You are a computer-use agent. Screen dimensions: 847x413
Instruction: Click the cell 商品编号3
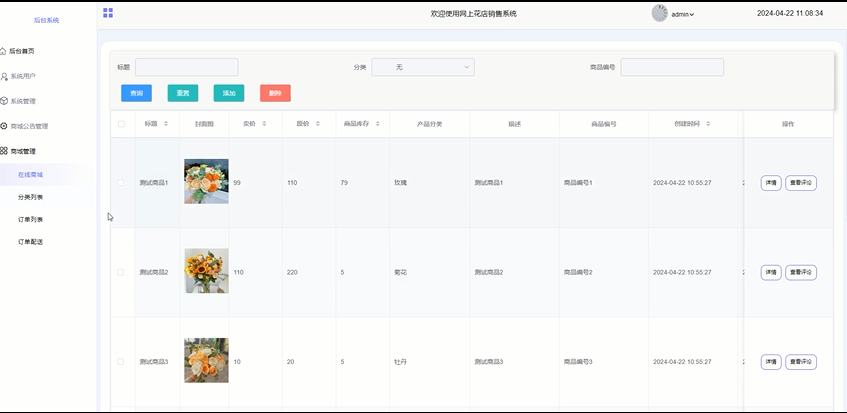point(578,362)
